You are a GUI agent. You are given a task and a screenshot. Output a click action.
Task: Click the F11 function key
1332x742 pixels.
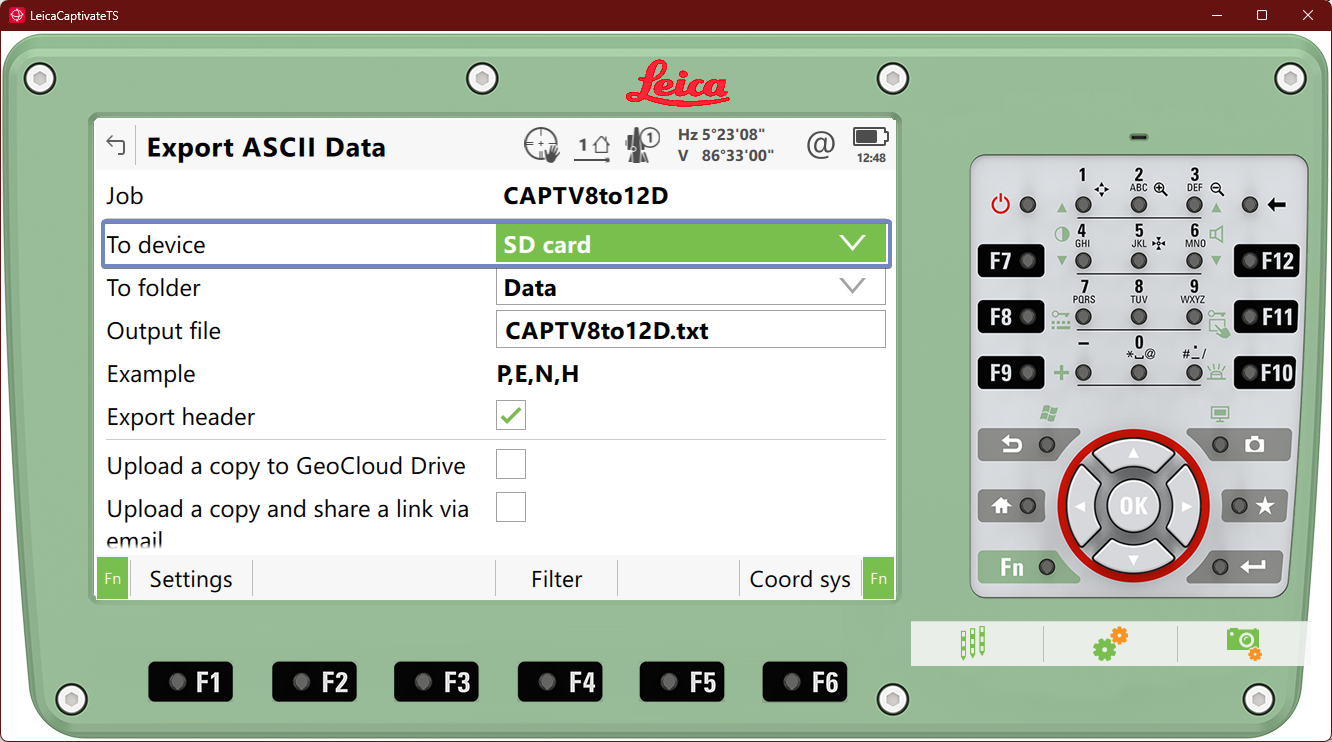point(1266,317)
